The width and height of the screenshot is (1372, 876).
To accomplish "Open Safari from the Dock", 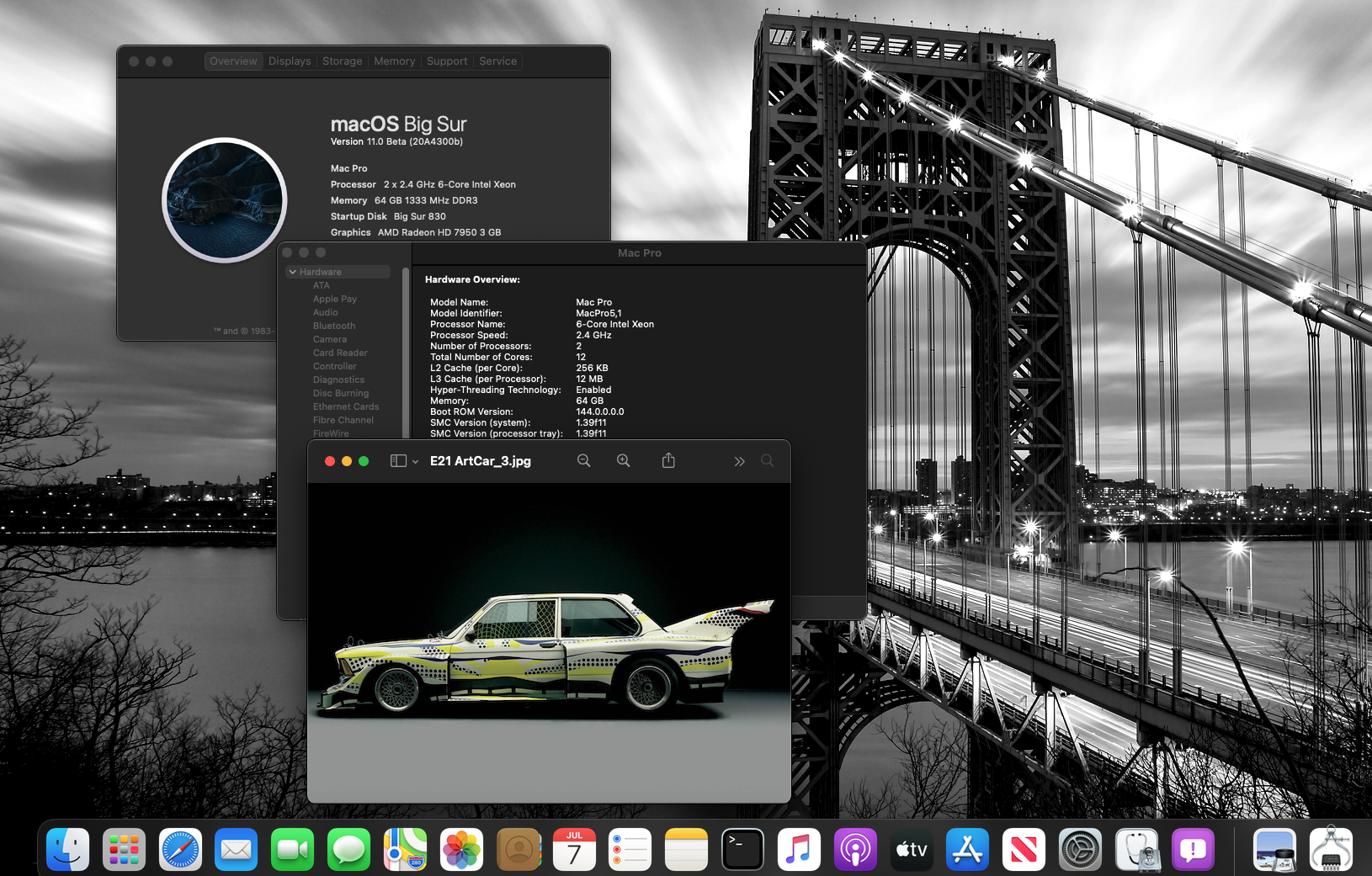I will tap(180, 850).
